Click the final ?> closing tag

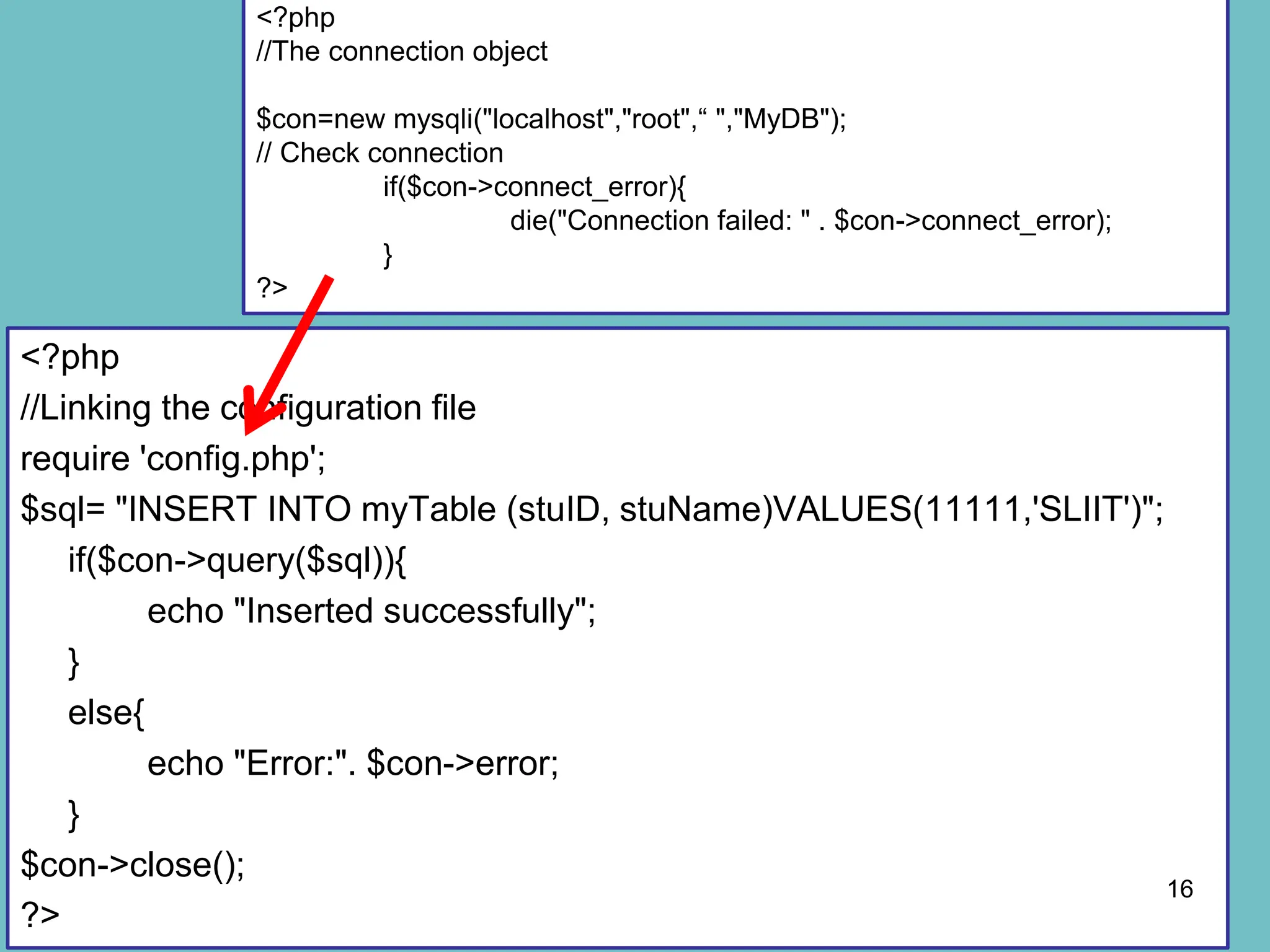[x=40, y=915]
